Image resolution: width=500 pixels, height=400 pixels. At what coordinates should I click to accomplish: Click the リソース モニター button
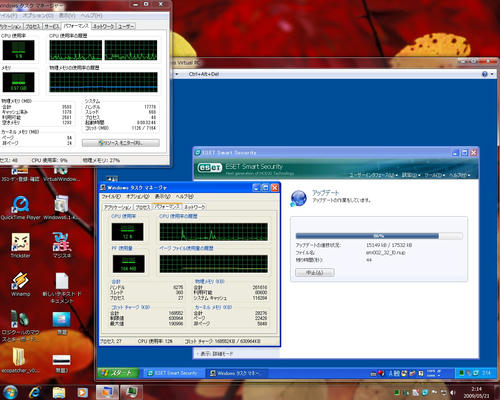pos(121,143)
